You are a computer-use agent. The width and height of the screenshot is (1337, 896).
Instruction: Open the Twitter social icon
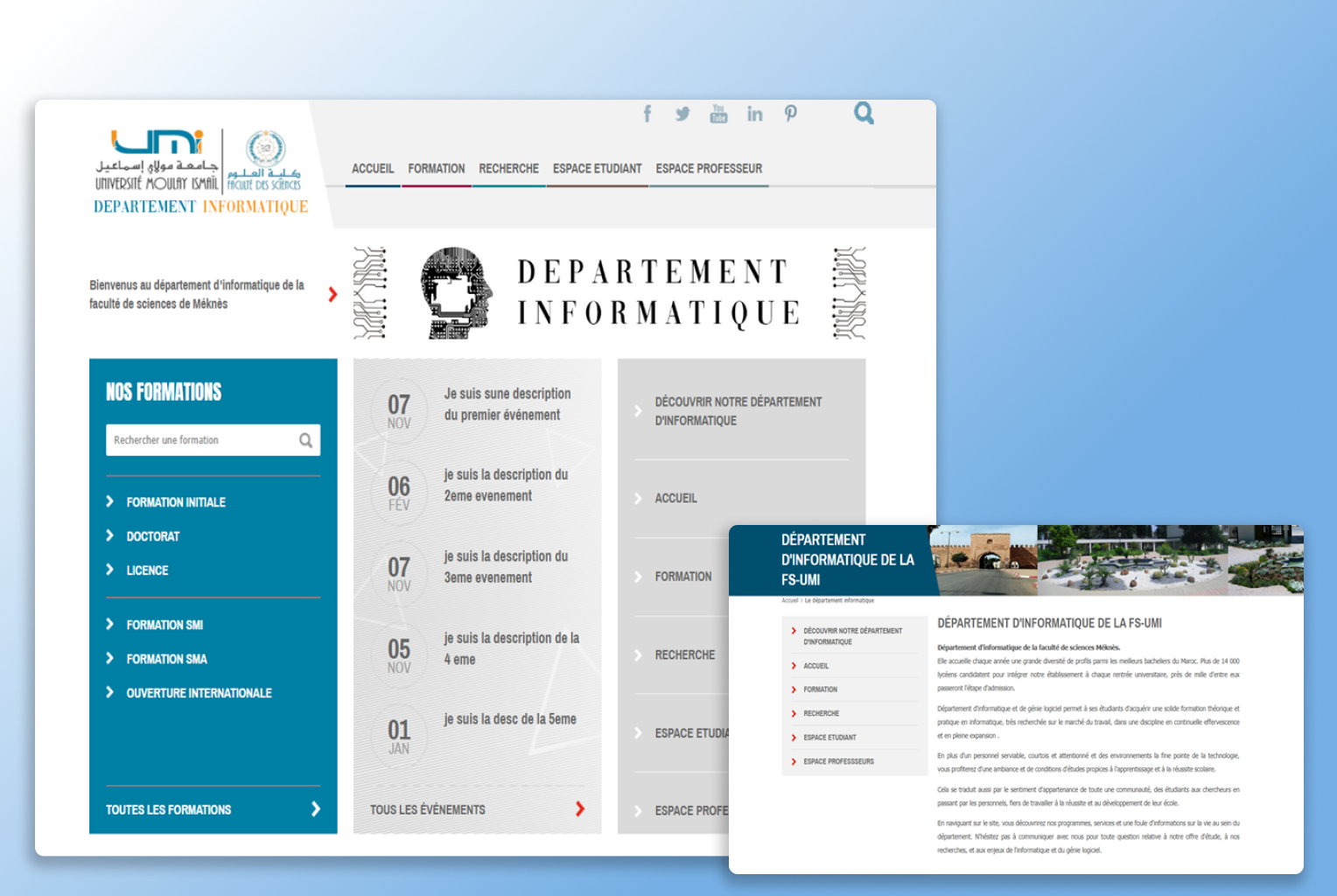682,113
